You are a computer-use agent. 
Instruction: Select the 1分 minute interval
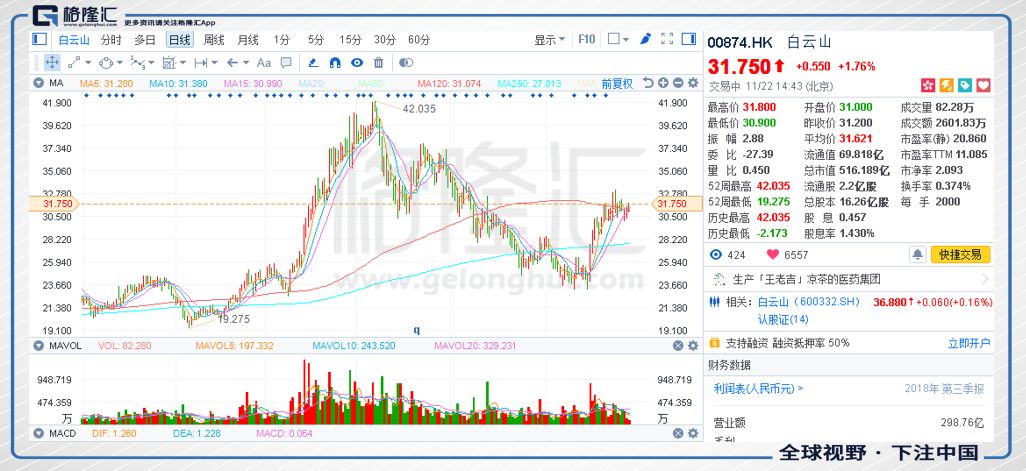[282, 40]
